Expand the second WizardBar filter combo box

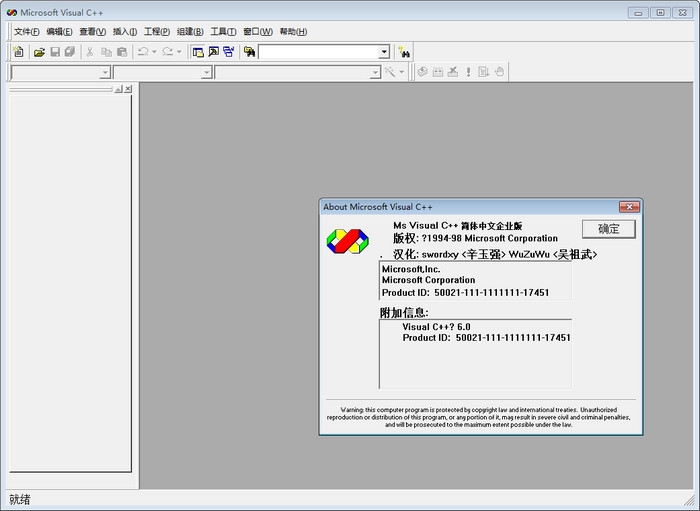[x=206, y=72]
